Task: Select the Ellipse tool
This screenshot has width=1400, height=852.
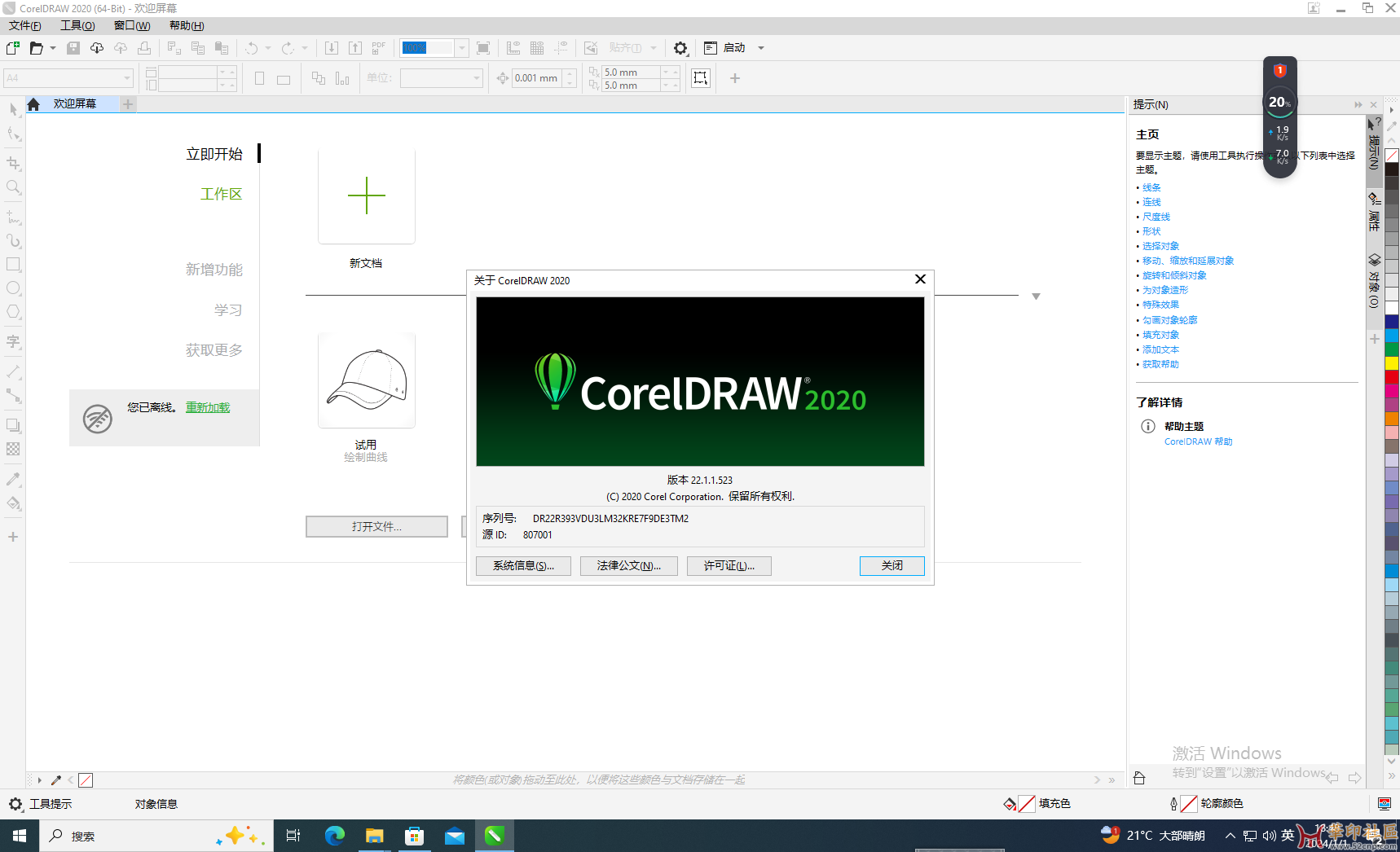Action: 14,288
